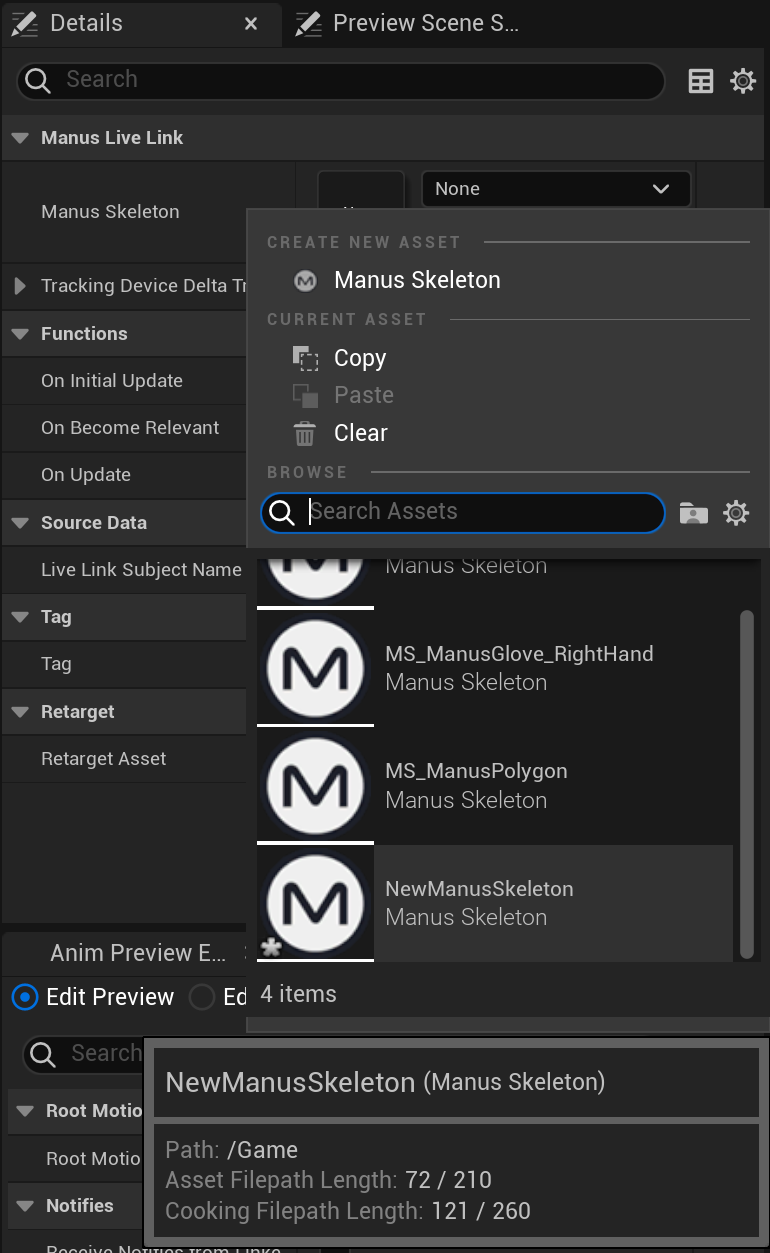
Task: Expand Tracking Device Delta Transform row
Action: click(x=20, y=286)
